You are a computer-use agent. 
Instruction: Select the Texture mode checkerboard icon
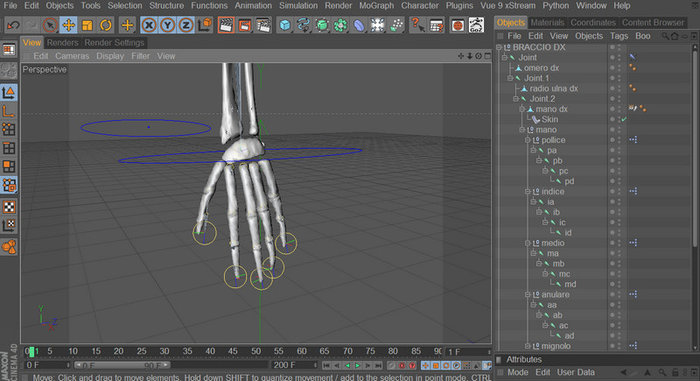click(9, 207)
